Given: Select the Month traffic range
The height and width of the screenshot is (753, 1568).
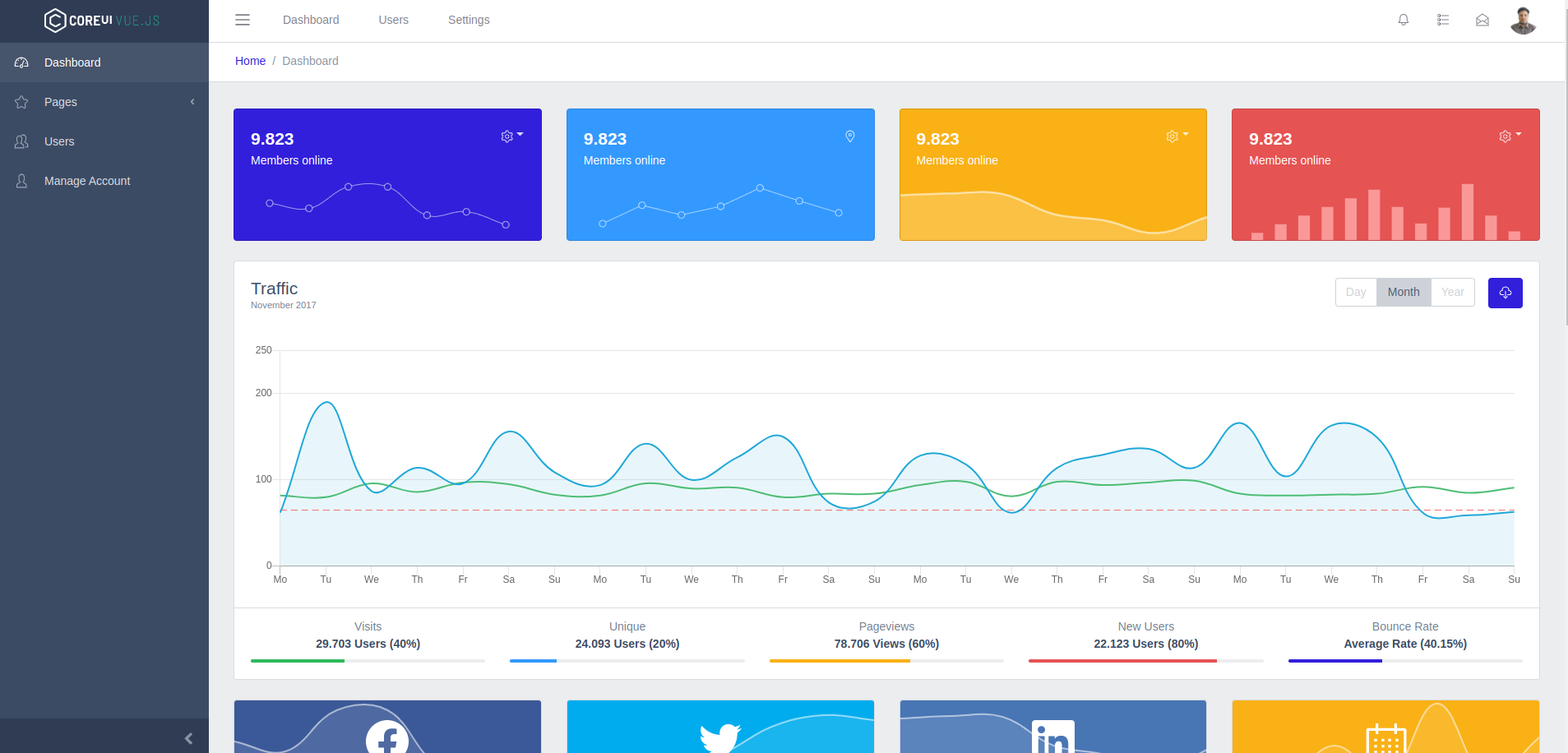Looking at the screenshot, I should tap(1404, 293).
